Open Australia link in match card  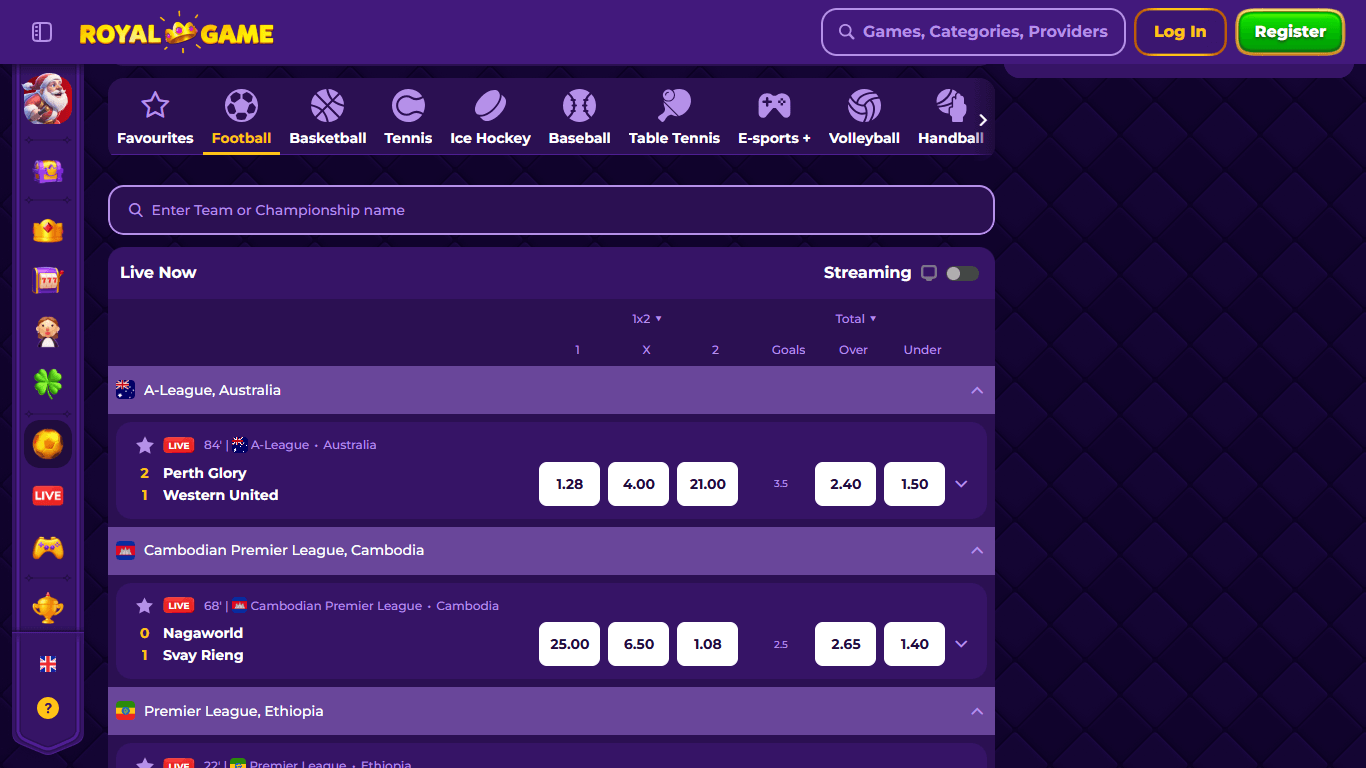pos(350,445)
